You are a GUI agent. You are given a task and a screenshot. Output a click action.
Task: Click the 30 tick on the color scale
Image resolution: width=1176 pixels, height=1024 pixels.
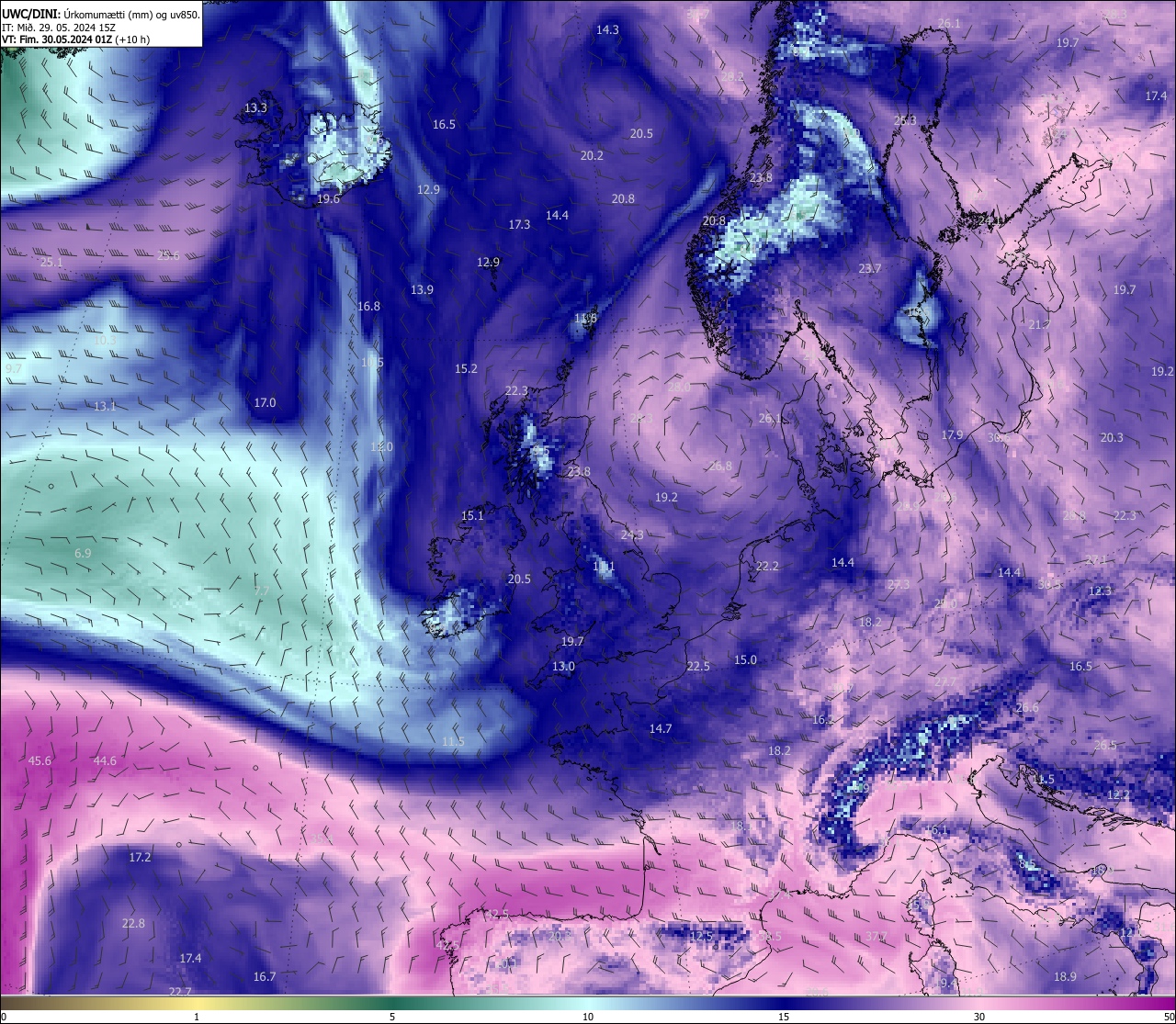[x=979, y=1017]
